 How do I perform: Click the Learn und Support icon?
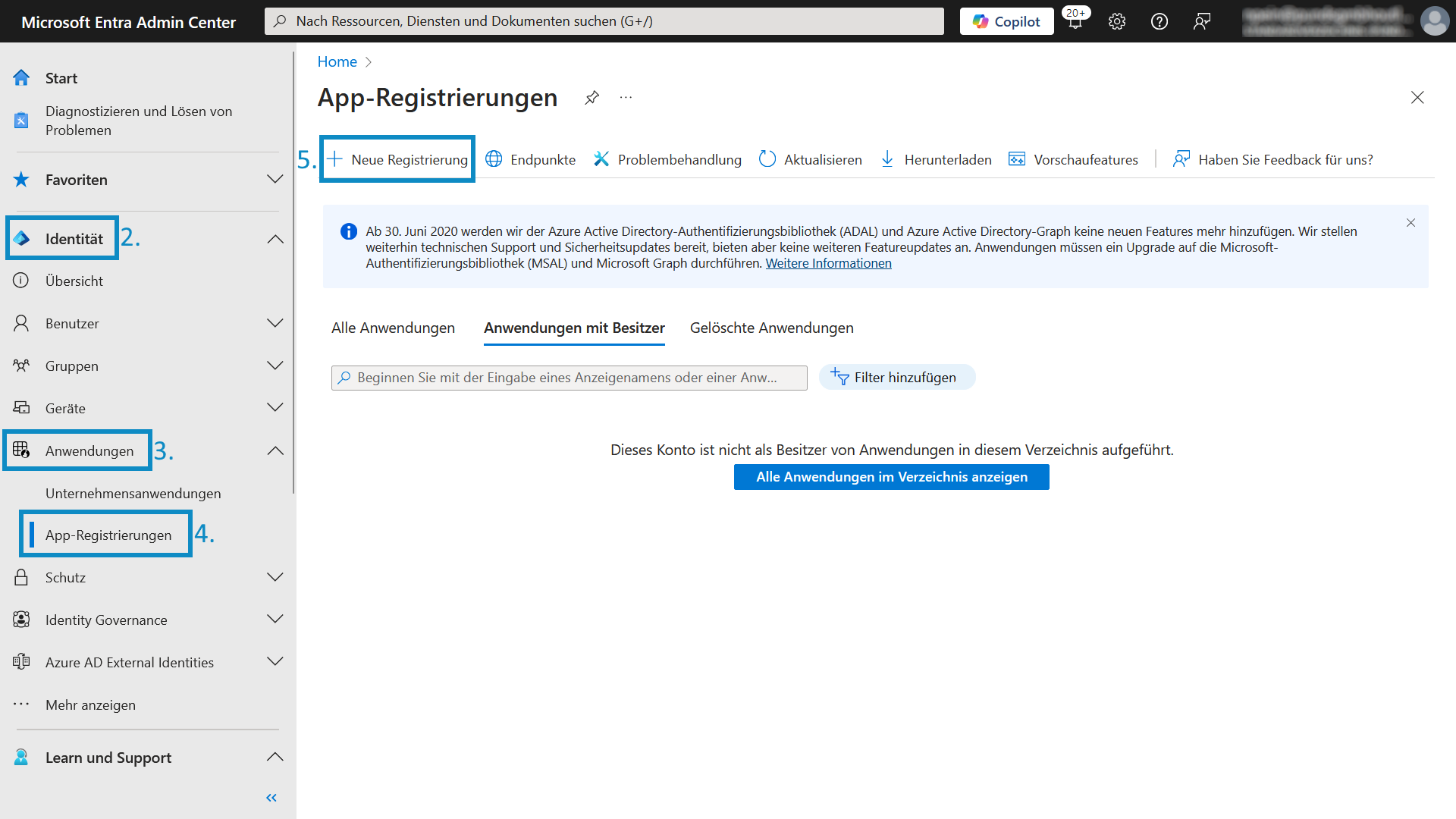(x=21, y=757)
